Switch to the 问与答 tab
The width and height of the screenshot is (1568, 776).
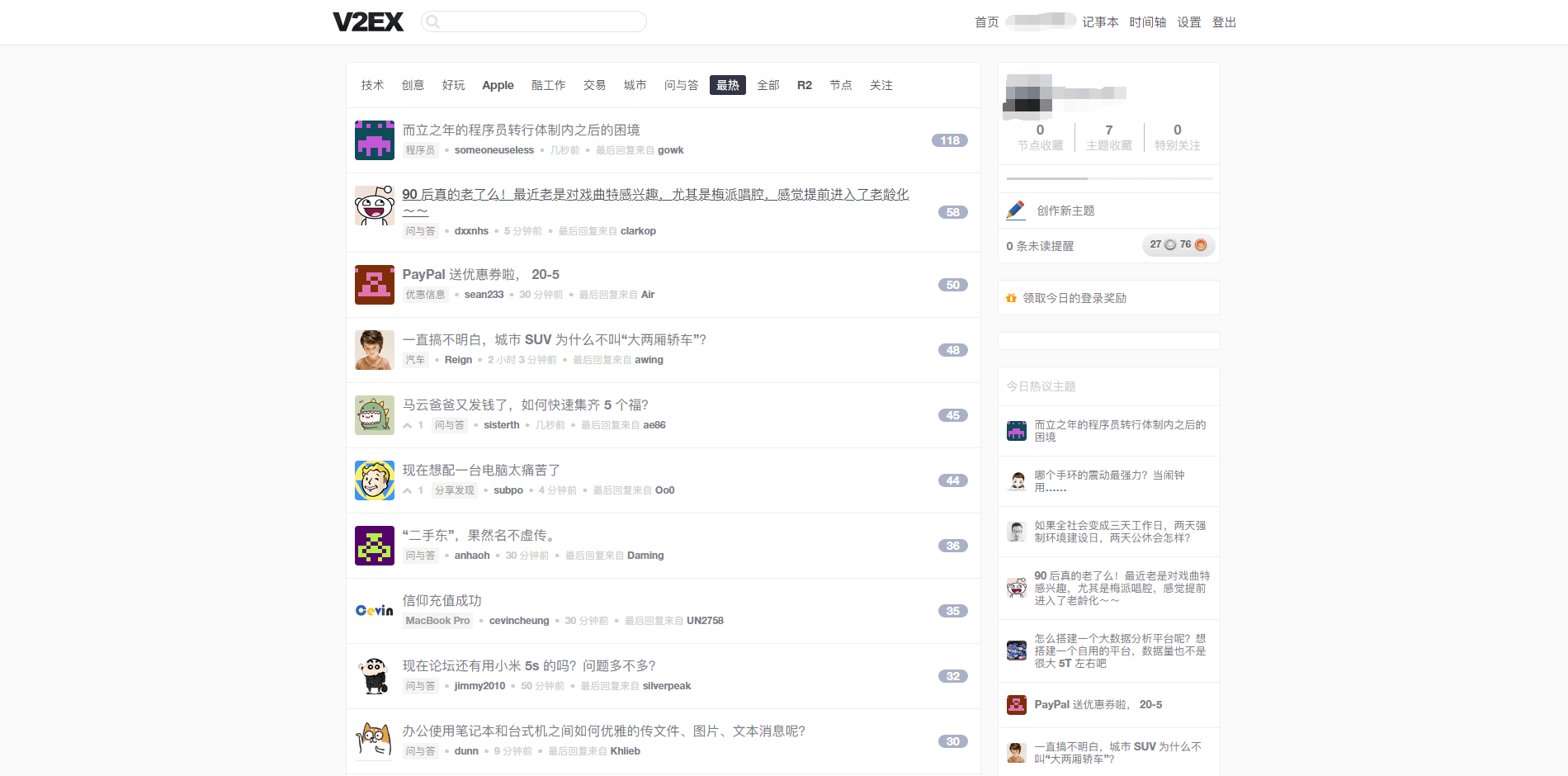[681, 85]
